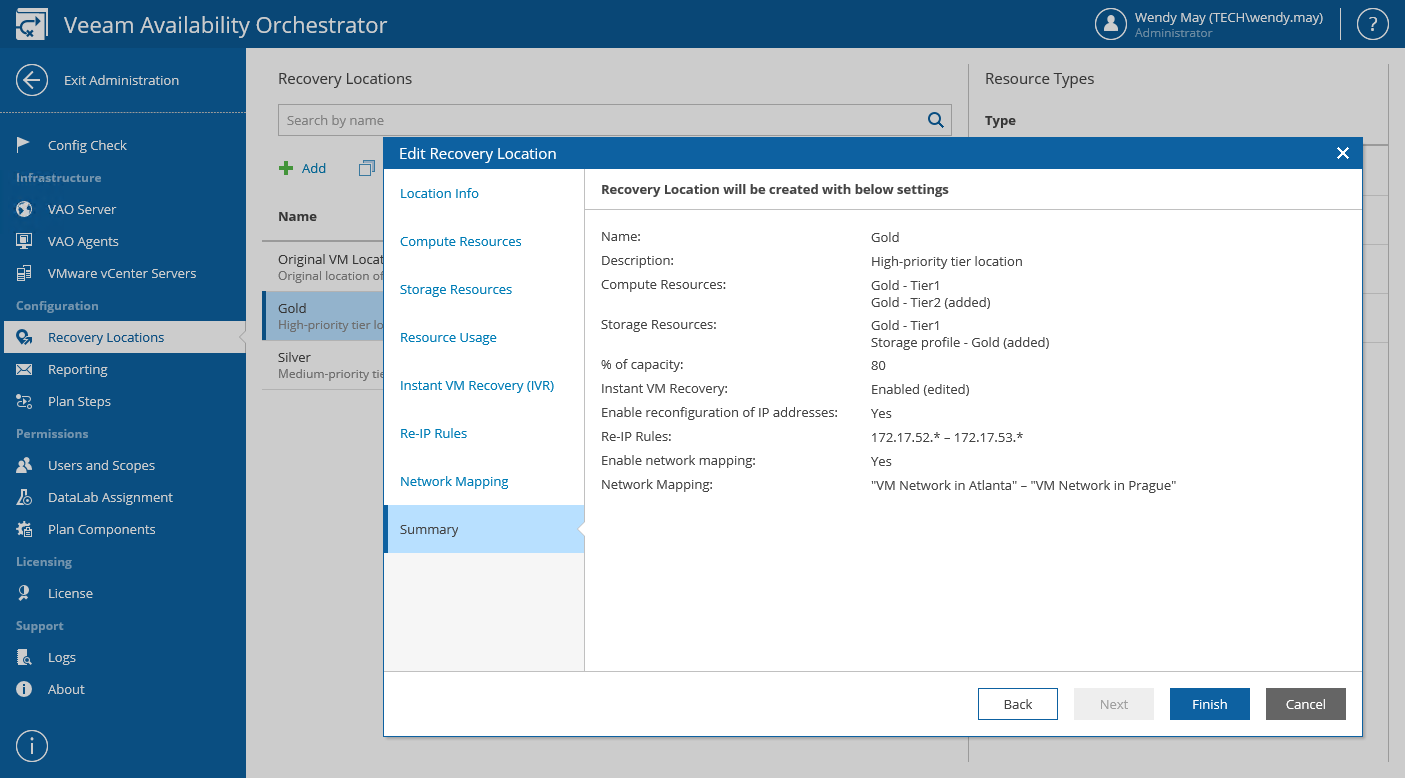Click the green plus Add icon

(286, 168)
